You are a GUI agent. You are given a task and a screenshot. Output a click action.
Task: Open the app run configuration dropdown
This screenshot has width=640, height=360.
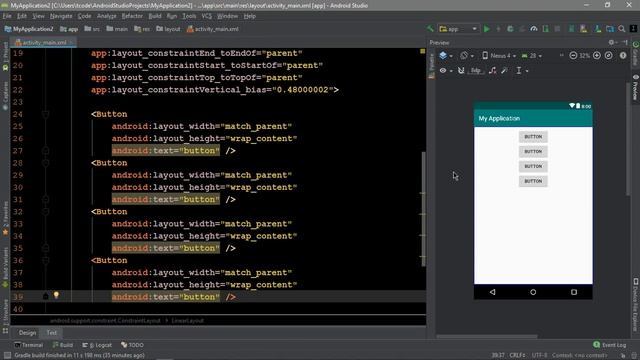tap(458, 29)
